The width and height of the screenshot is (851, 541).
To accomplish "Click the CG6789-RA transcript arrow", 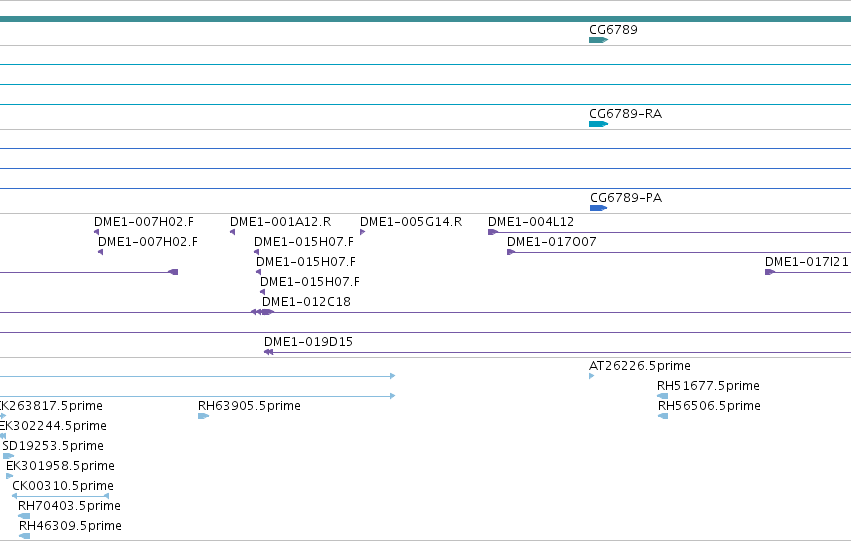I will (x=598, y=124).
